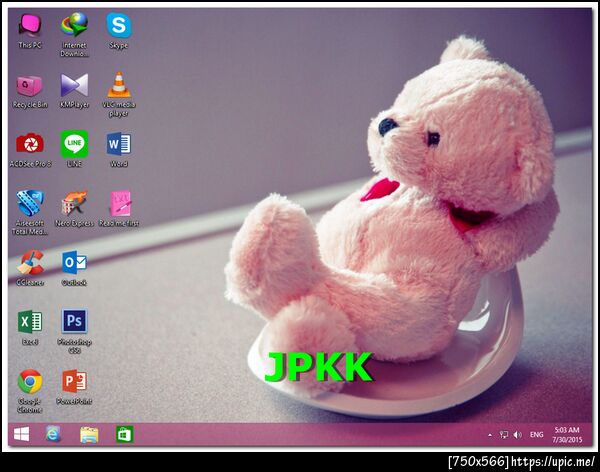Open the Windows Start button

click(x=21, y=434)
